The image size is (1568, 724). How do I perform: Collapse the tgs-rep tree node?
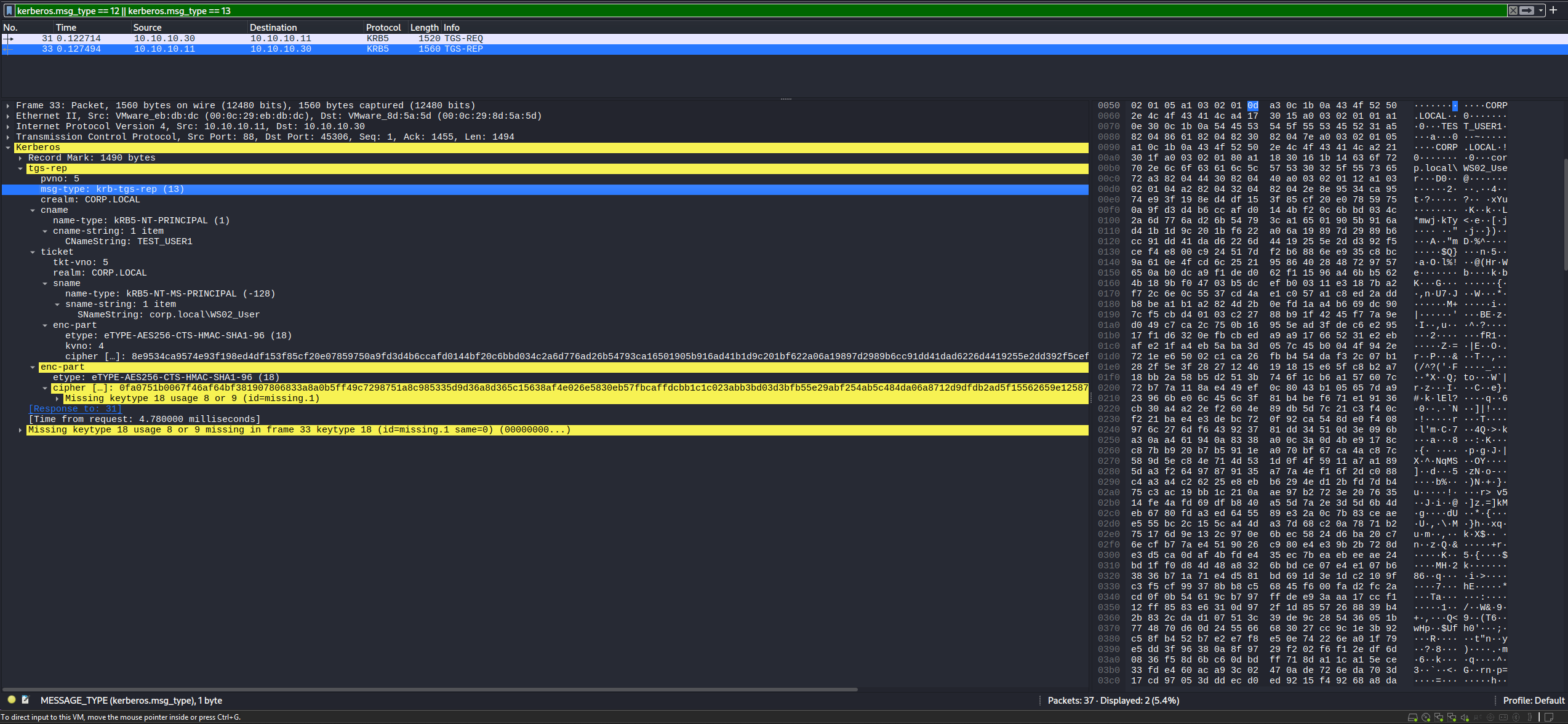tap(20, 169)
